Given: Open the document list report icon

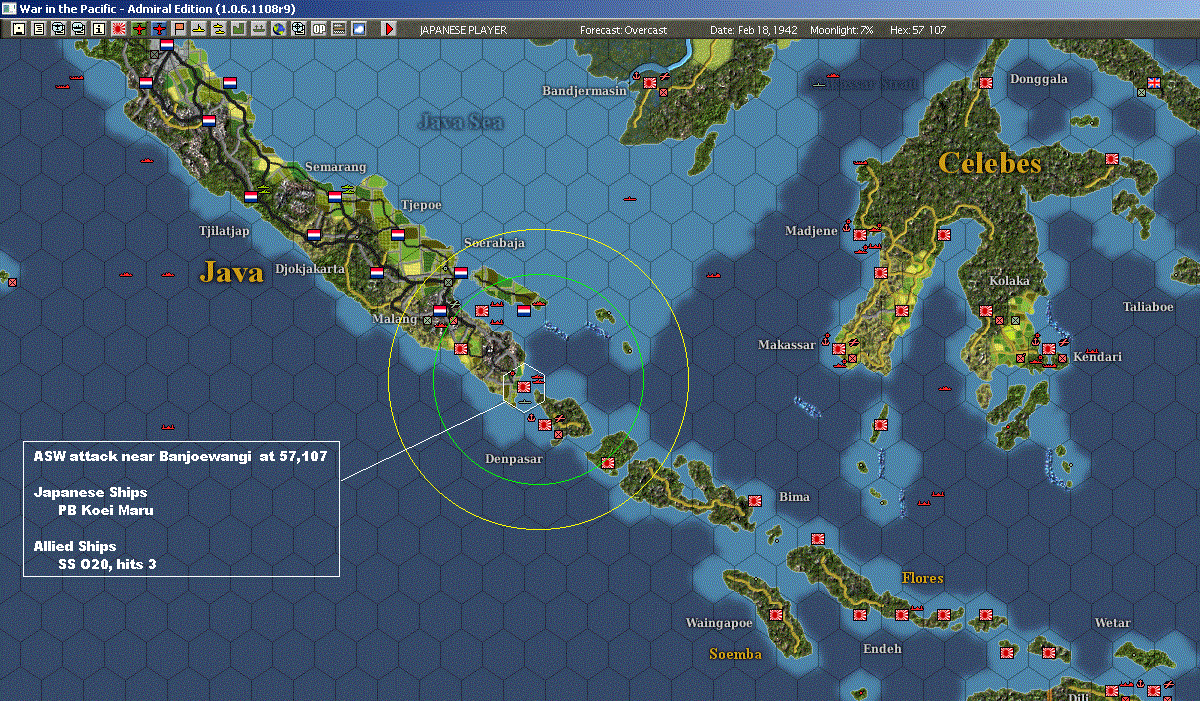Looking at the screenshot, I should click(x=39, y=29).
